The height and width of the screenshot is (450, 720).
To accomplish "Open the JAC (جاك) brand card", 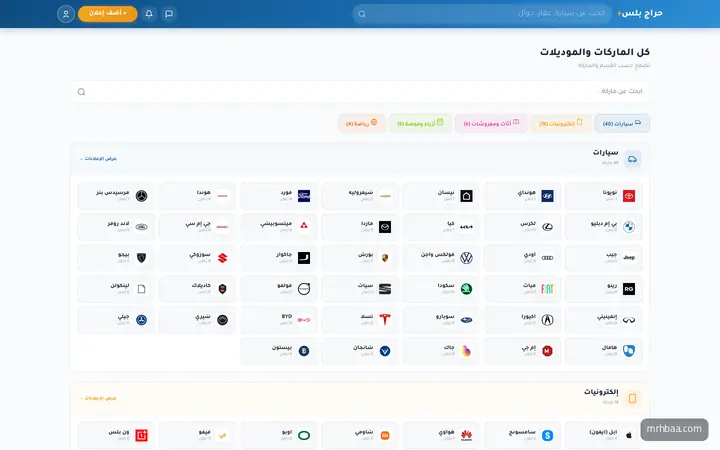I will point(441,351).
